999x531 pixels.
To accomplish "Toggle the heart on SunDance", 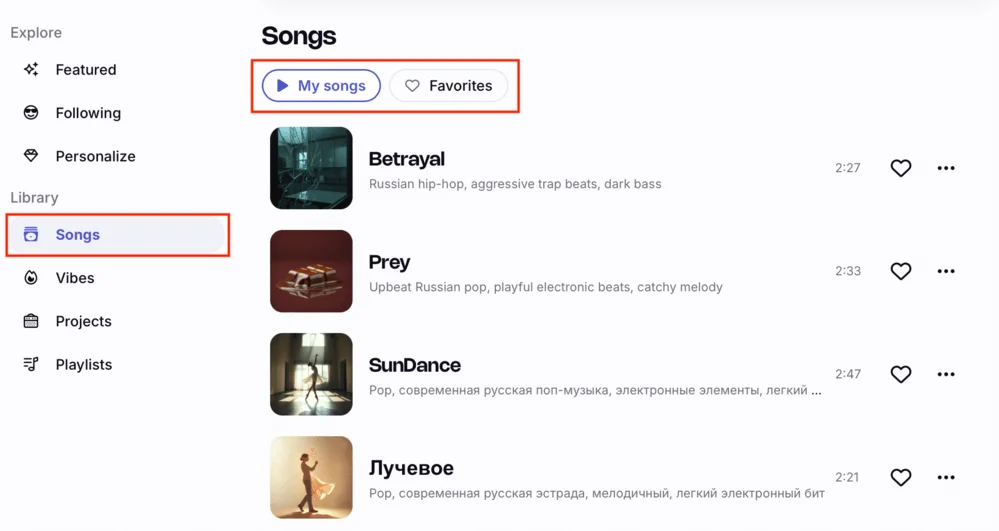I will tap(901, 374).
